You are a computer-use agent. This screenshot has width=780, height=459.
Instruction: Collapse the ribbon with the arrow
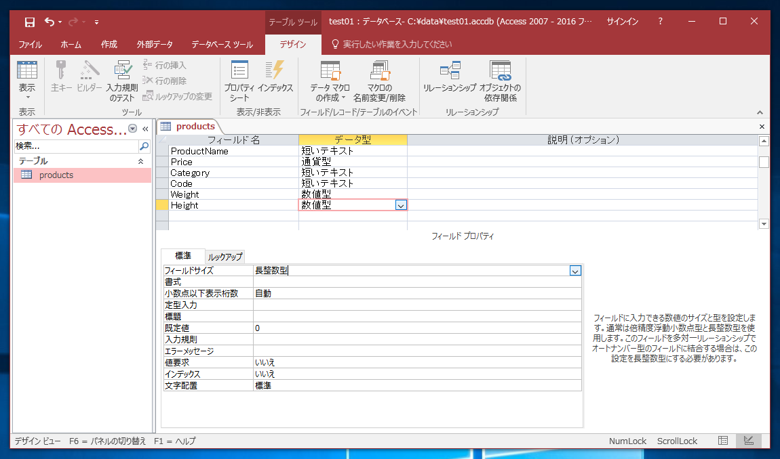click(x=760, y=112)
